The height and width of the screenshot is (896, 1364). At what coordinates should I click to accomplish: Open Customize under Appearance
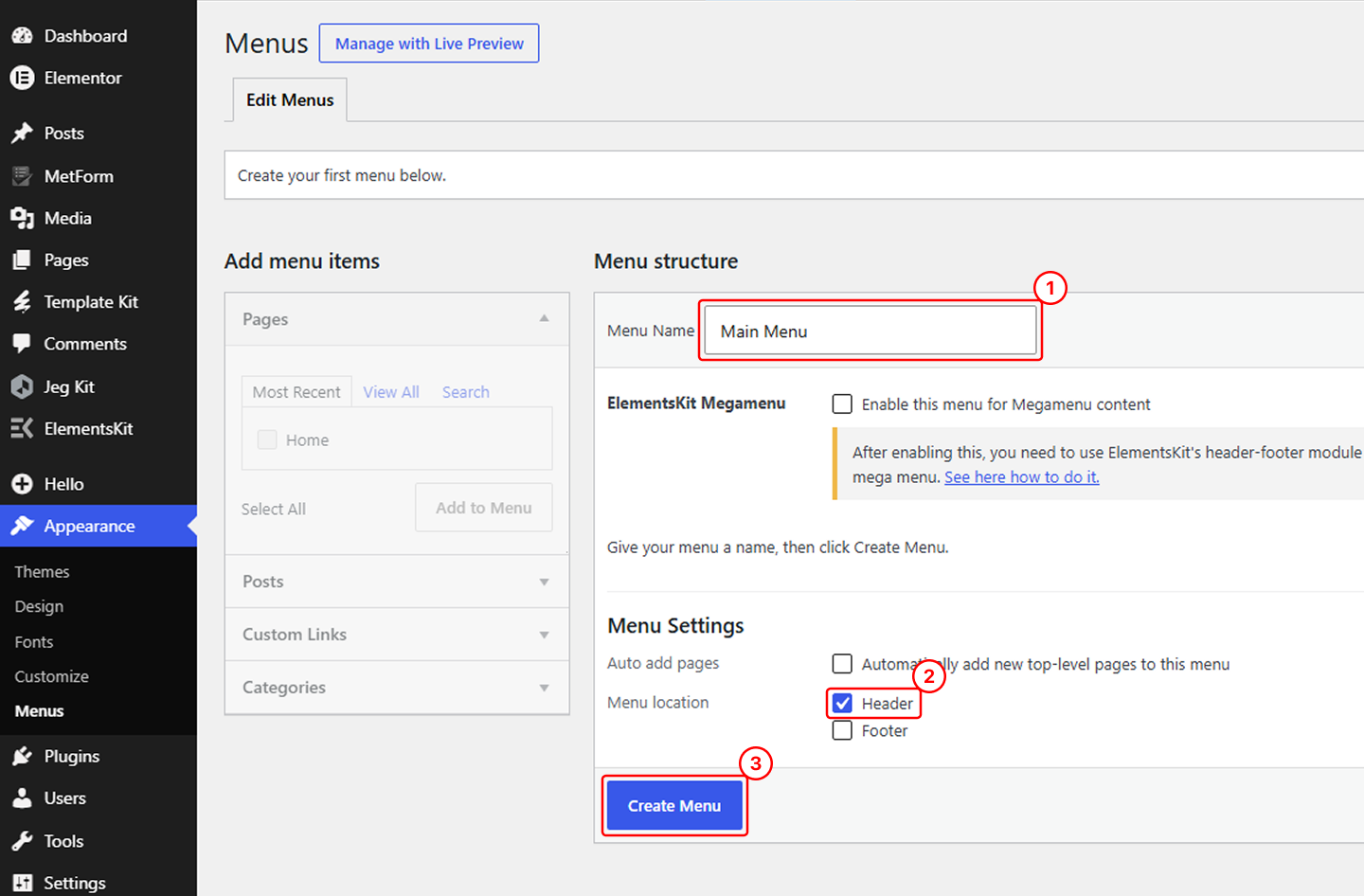51,676
